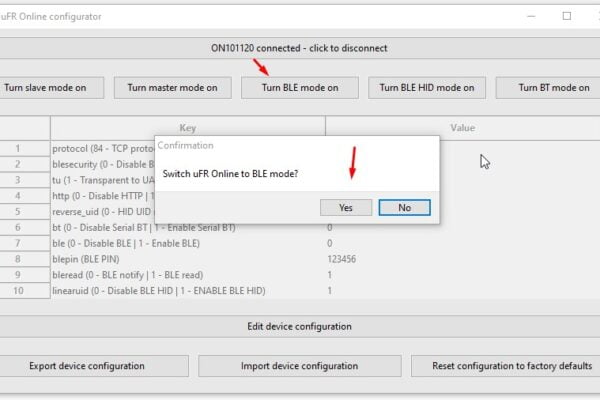Select the bleread row value 1
Viewport: 600px width, 400px height.
330,275
